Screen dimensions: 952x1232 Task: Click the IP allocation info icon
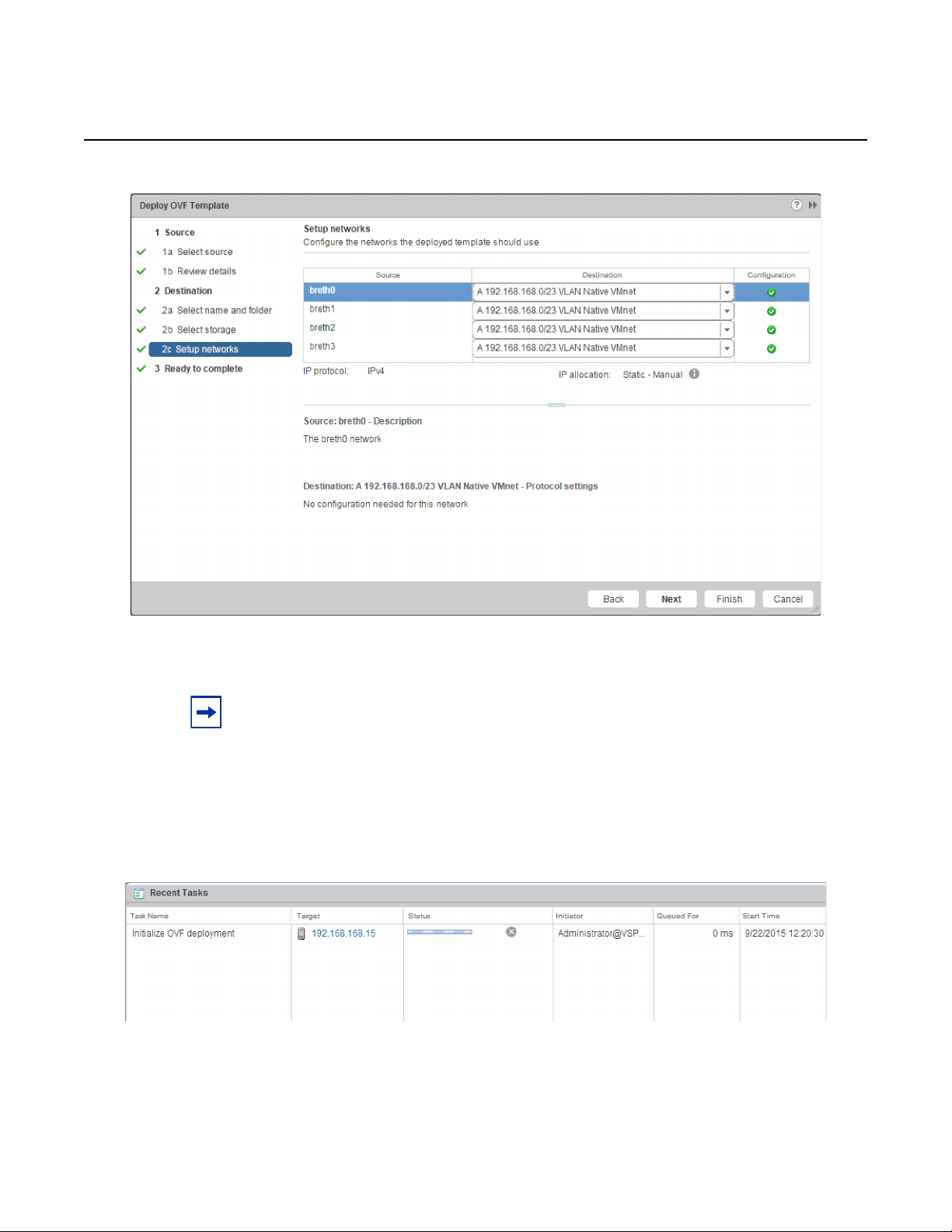pos(694,374)
